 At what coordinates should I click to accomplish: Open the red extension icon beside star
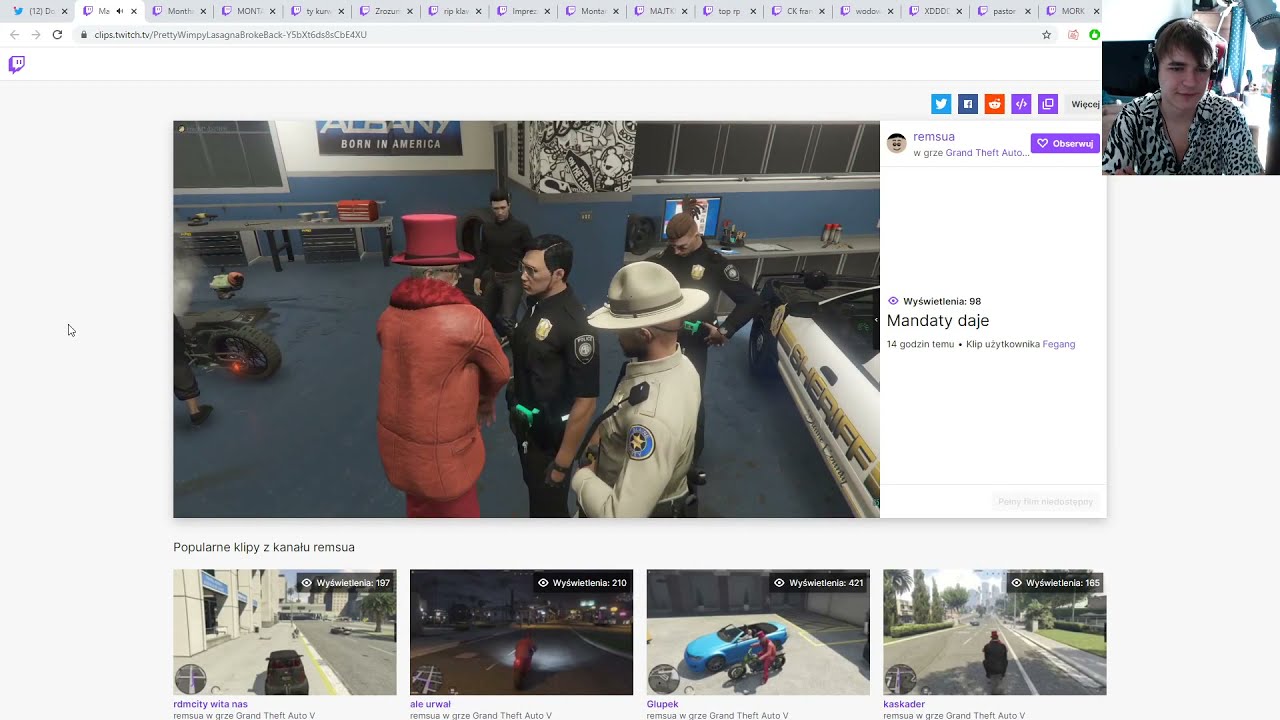pyautogui.click(x=1073, y=34)
